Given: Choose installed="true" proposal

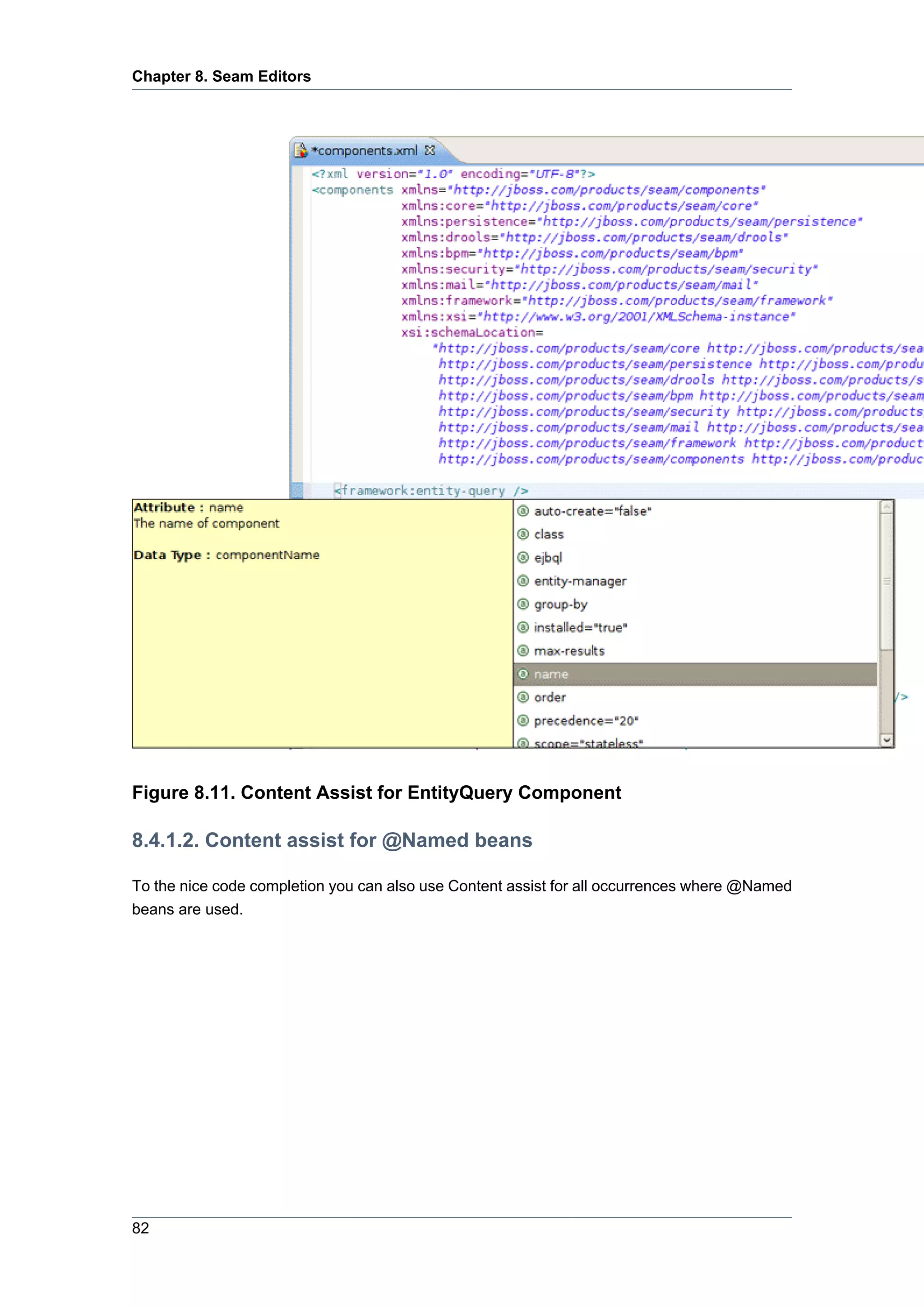Looking at the screenshot, I should pyautogui.click(x=695, y=628).
